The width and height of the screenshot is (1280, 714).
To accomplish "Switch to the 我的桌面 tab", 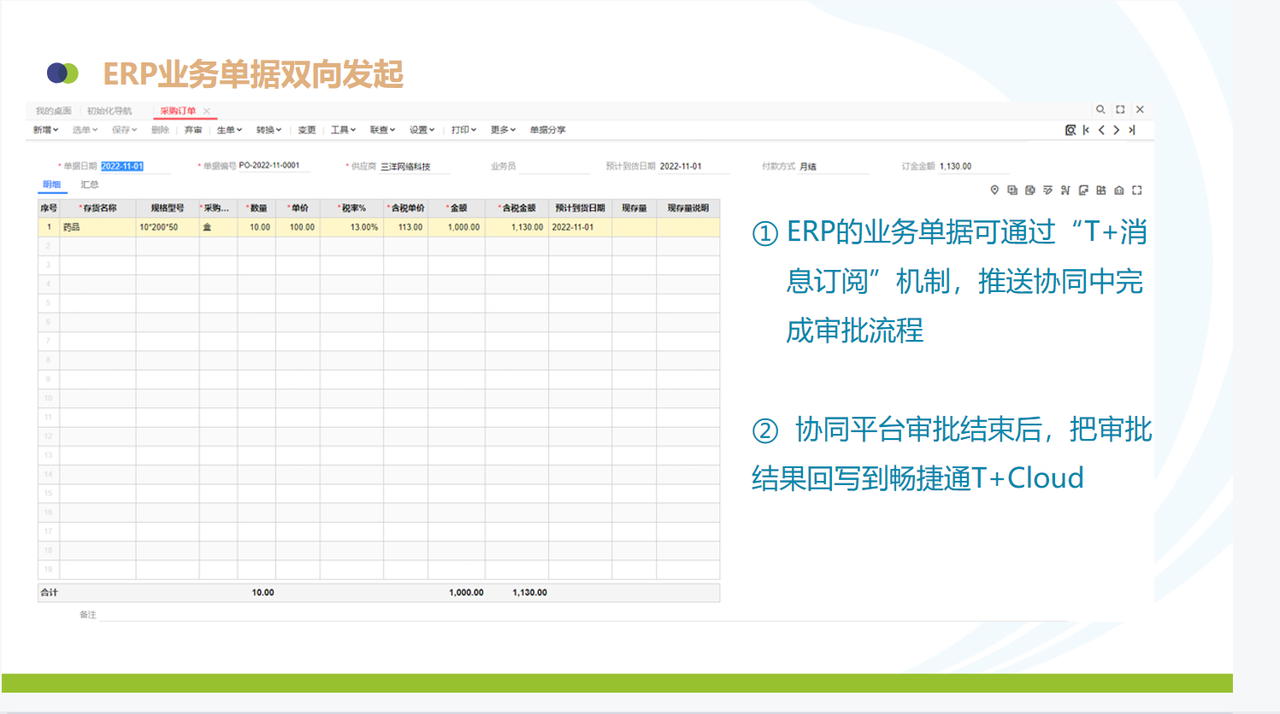I will (x=55, y=111).
